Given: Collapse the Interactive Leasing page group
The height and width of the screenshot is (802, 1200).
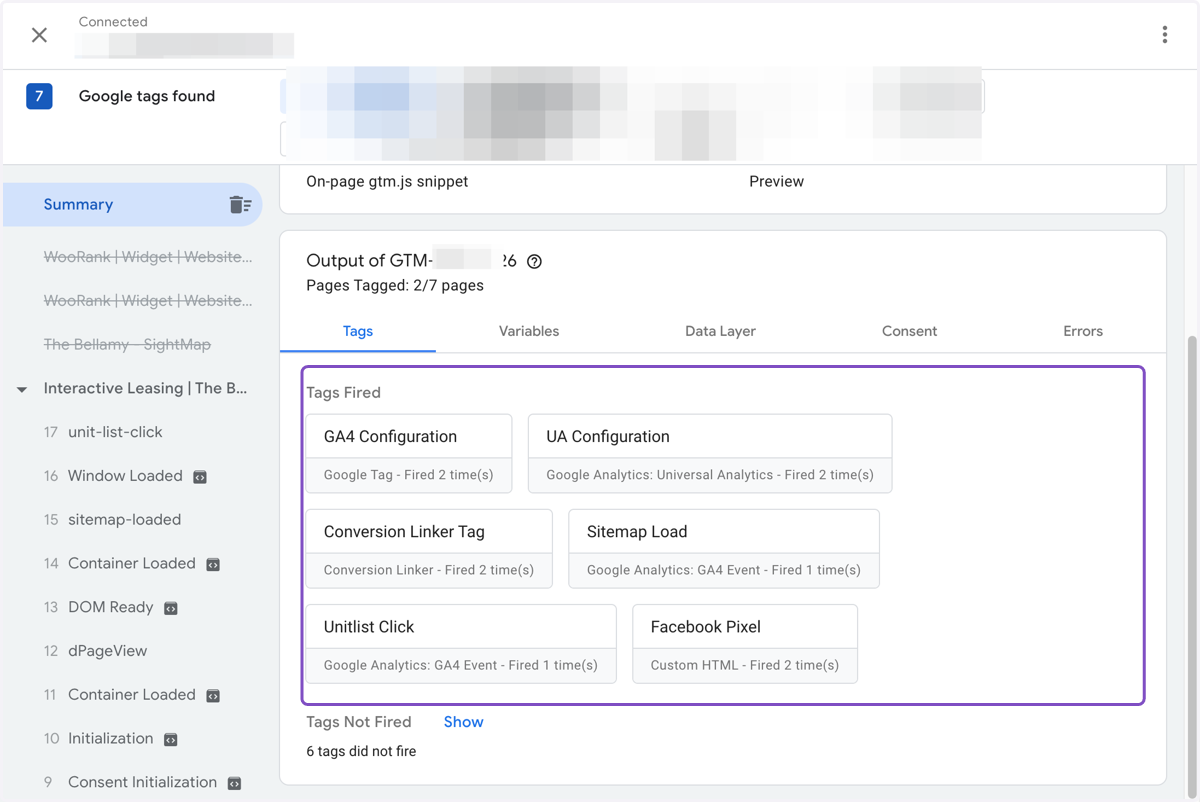Looking at the screenshot, I should point(22,389).
